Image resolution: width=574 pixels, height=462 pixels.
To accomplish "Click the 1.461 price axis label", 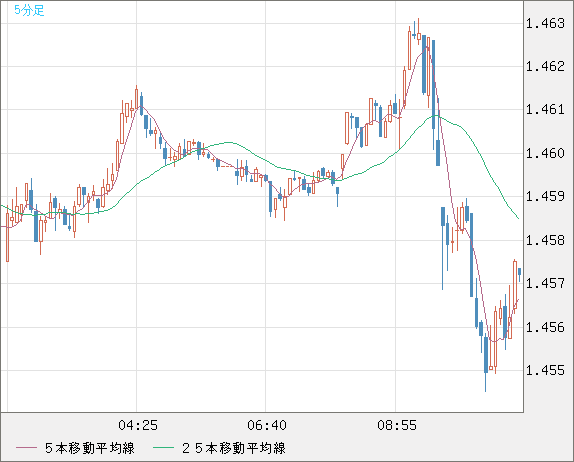I will 545,109.
